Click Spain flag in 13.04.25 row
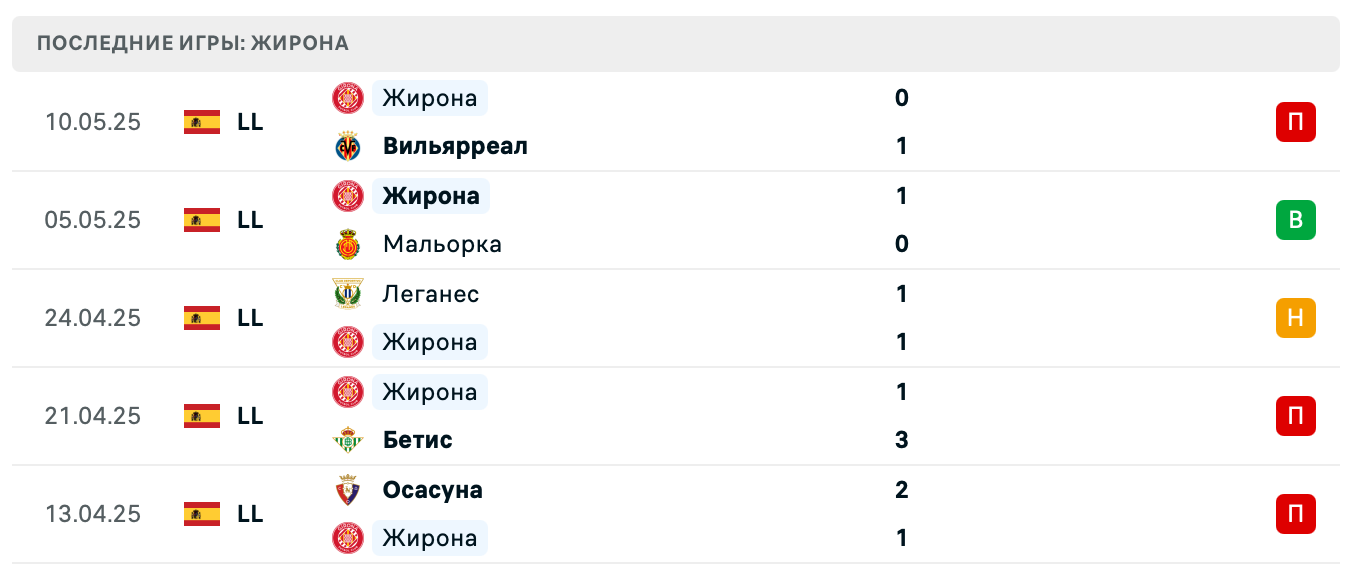 tap(202, 514)
